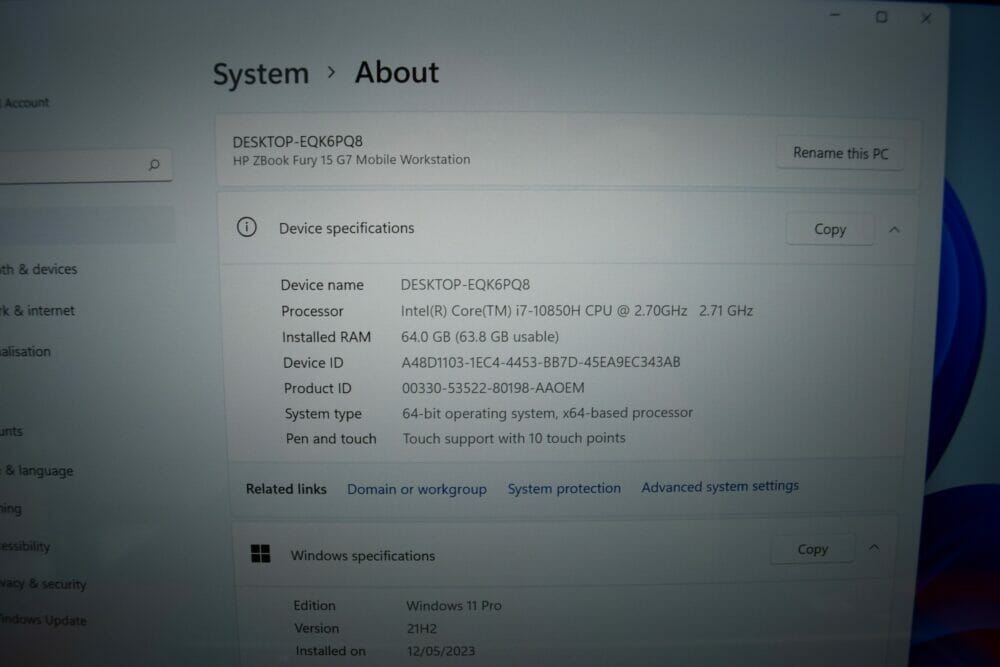Image resolution: width=1000 pixels, height=667 pixels.
Task: Select Version value 21H2
Action: click(x=422, y=628)
